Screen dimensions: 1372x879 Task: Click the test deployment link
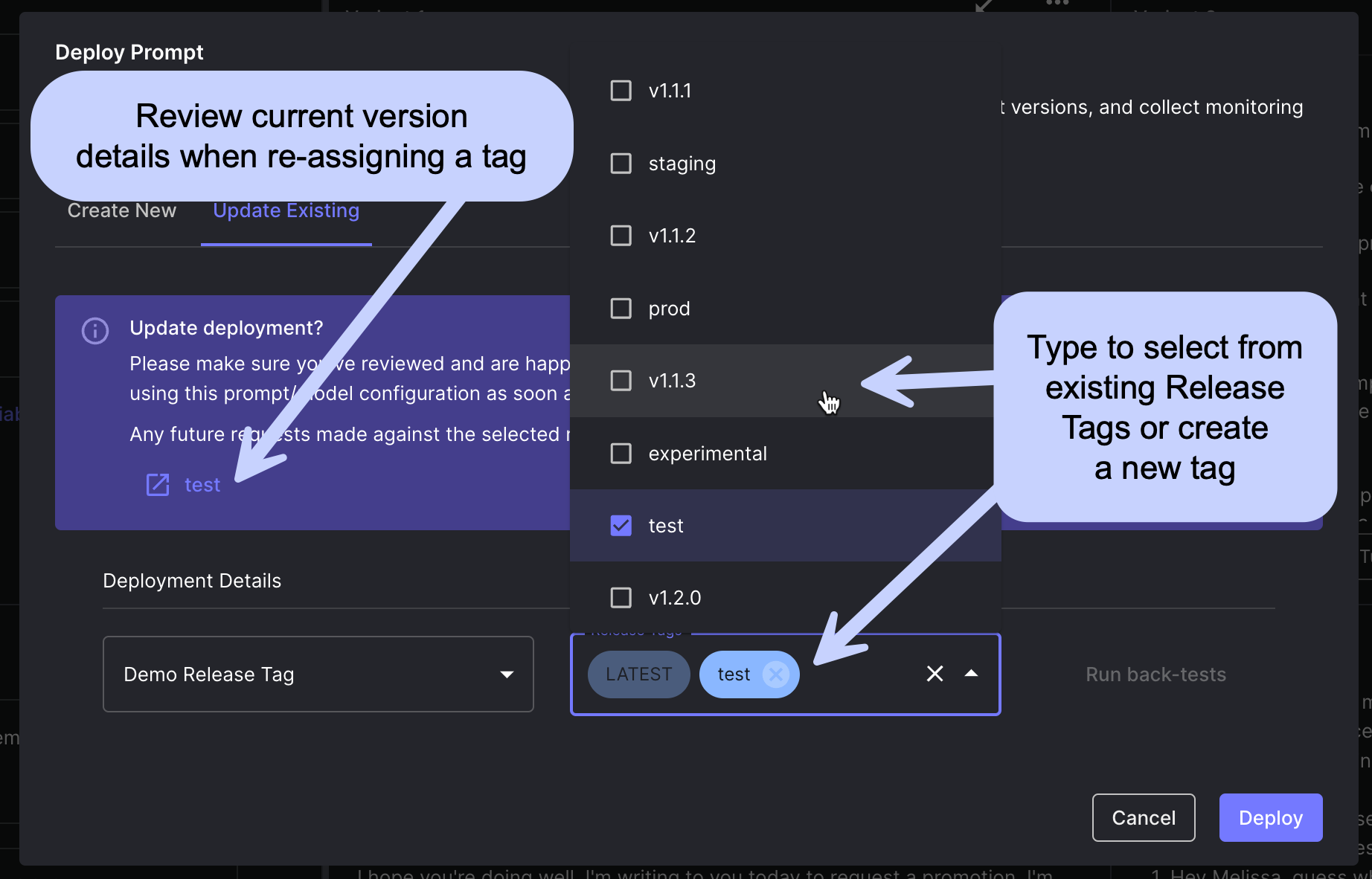coord(202,485)
